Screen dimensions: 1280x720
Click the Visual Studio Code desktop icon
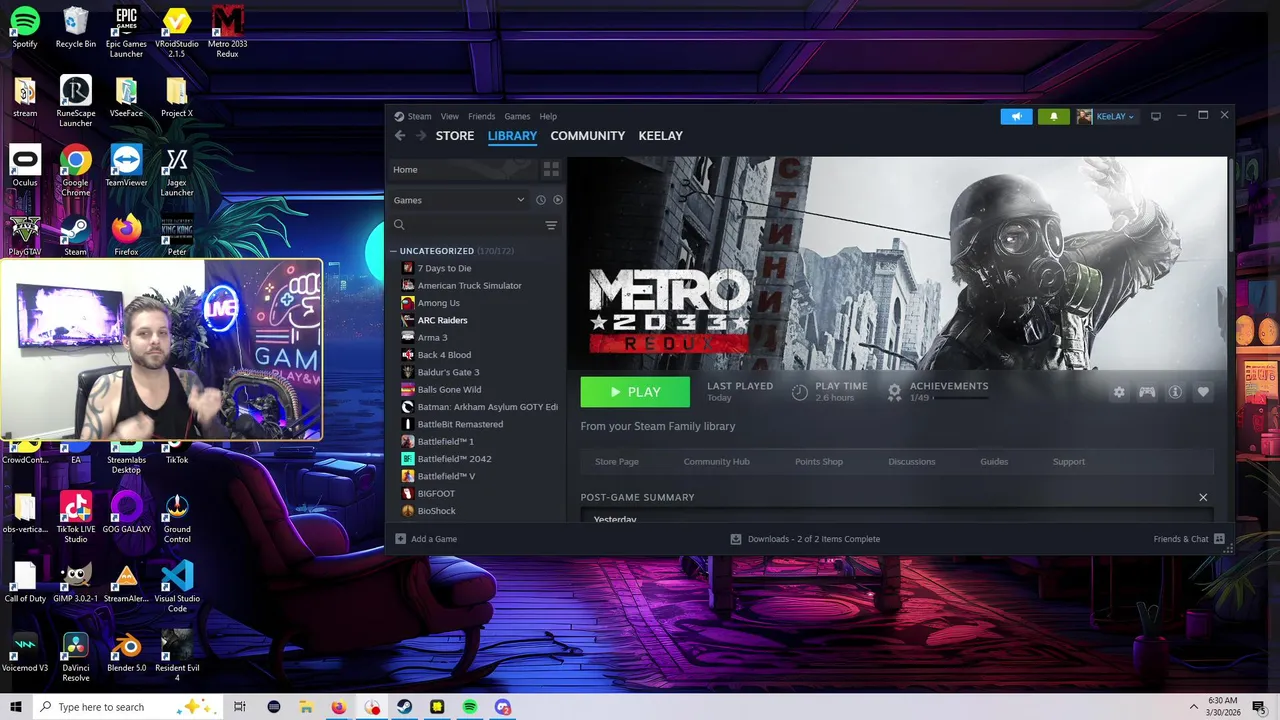point(177,587)
